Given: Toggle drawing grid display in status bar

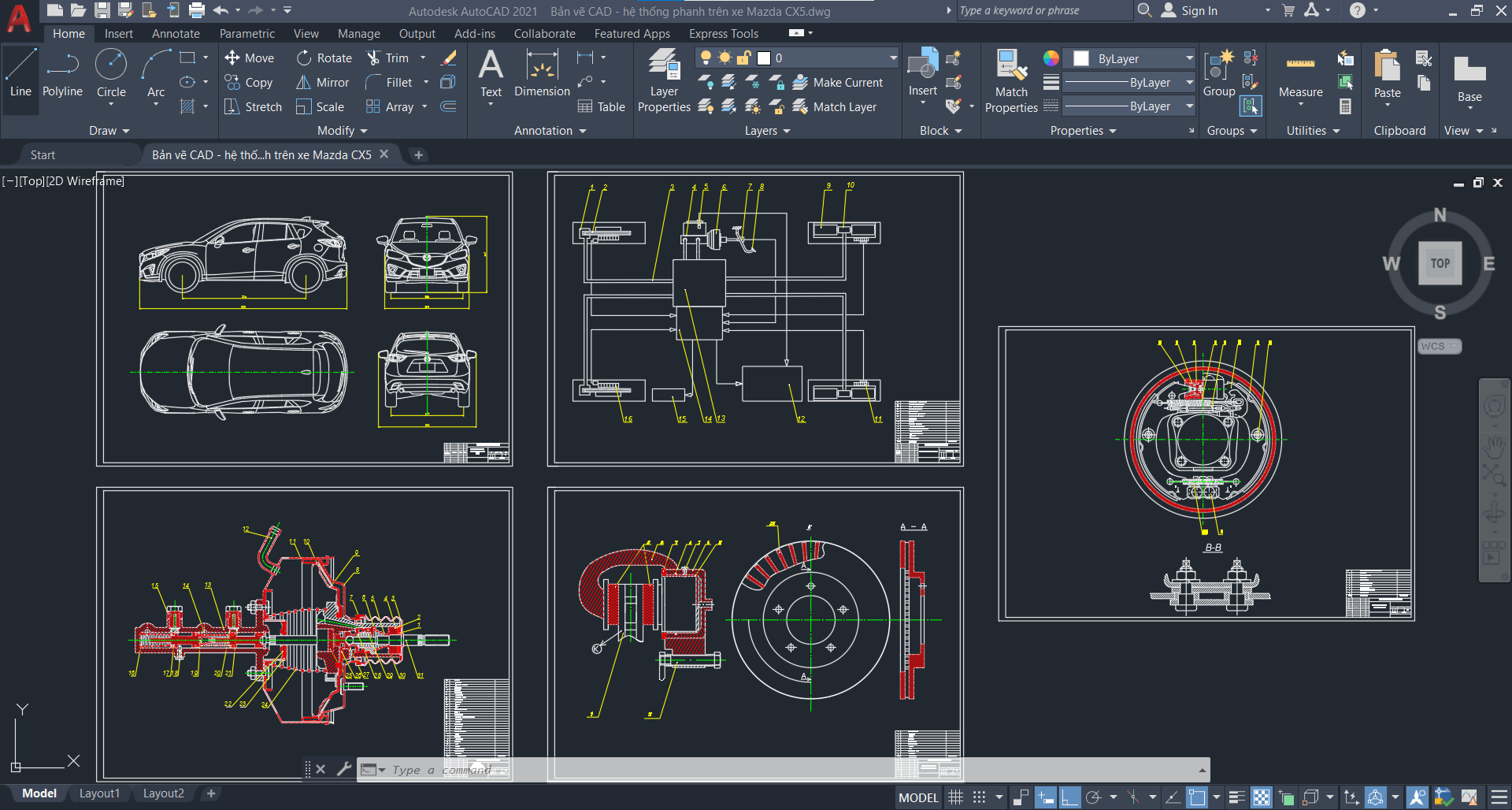Looking at the screenshot, I should point(955,797).
